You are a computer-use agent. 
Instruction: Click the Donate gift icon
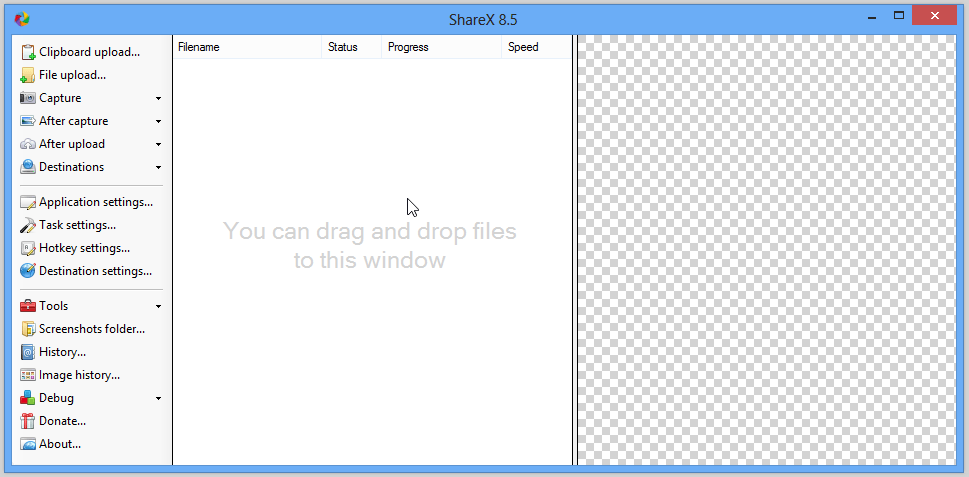coord(28,421)
